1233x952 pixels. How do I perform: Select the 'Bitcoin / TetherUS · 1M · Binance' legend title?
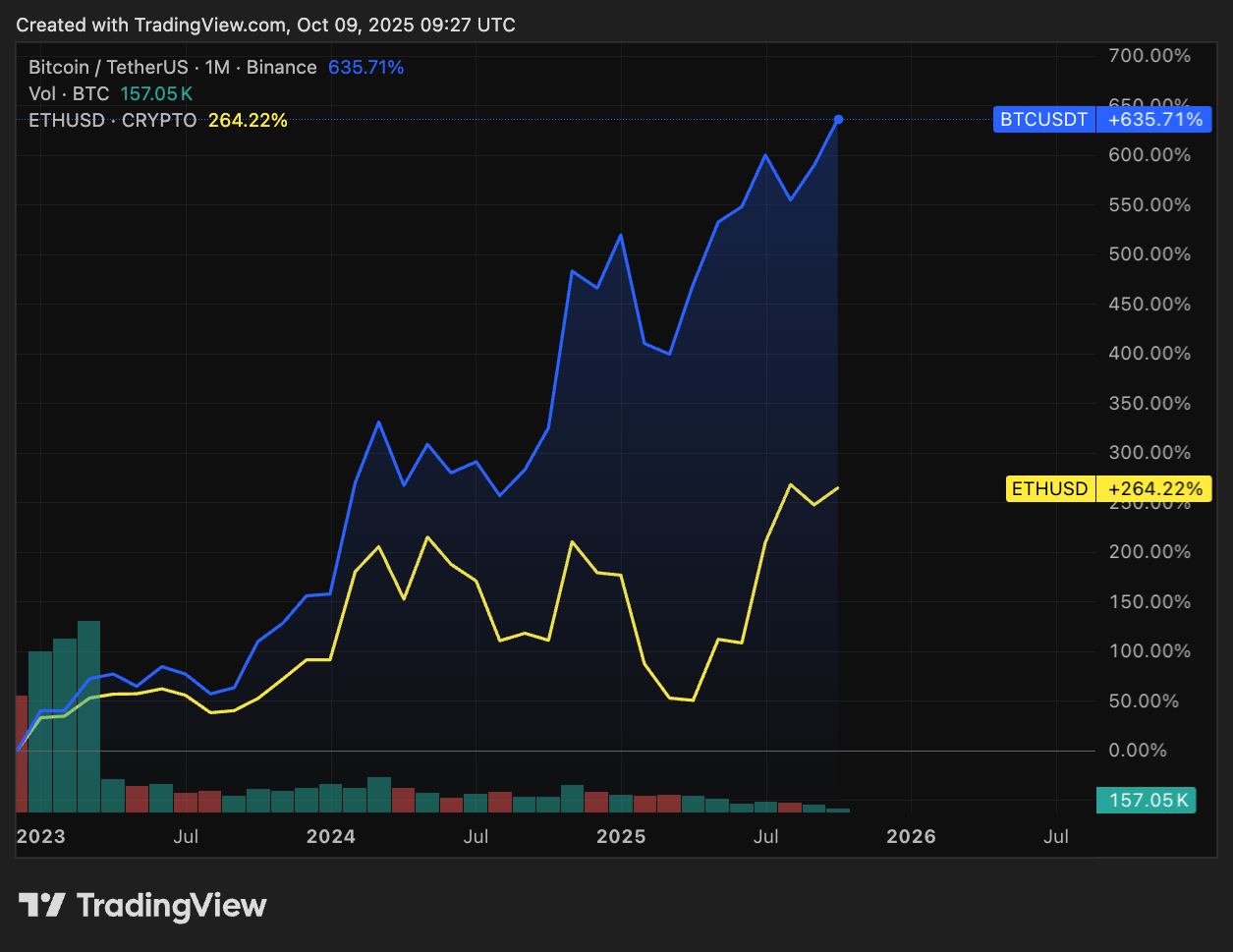tap(173, 68)
